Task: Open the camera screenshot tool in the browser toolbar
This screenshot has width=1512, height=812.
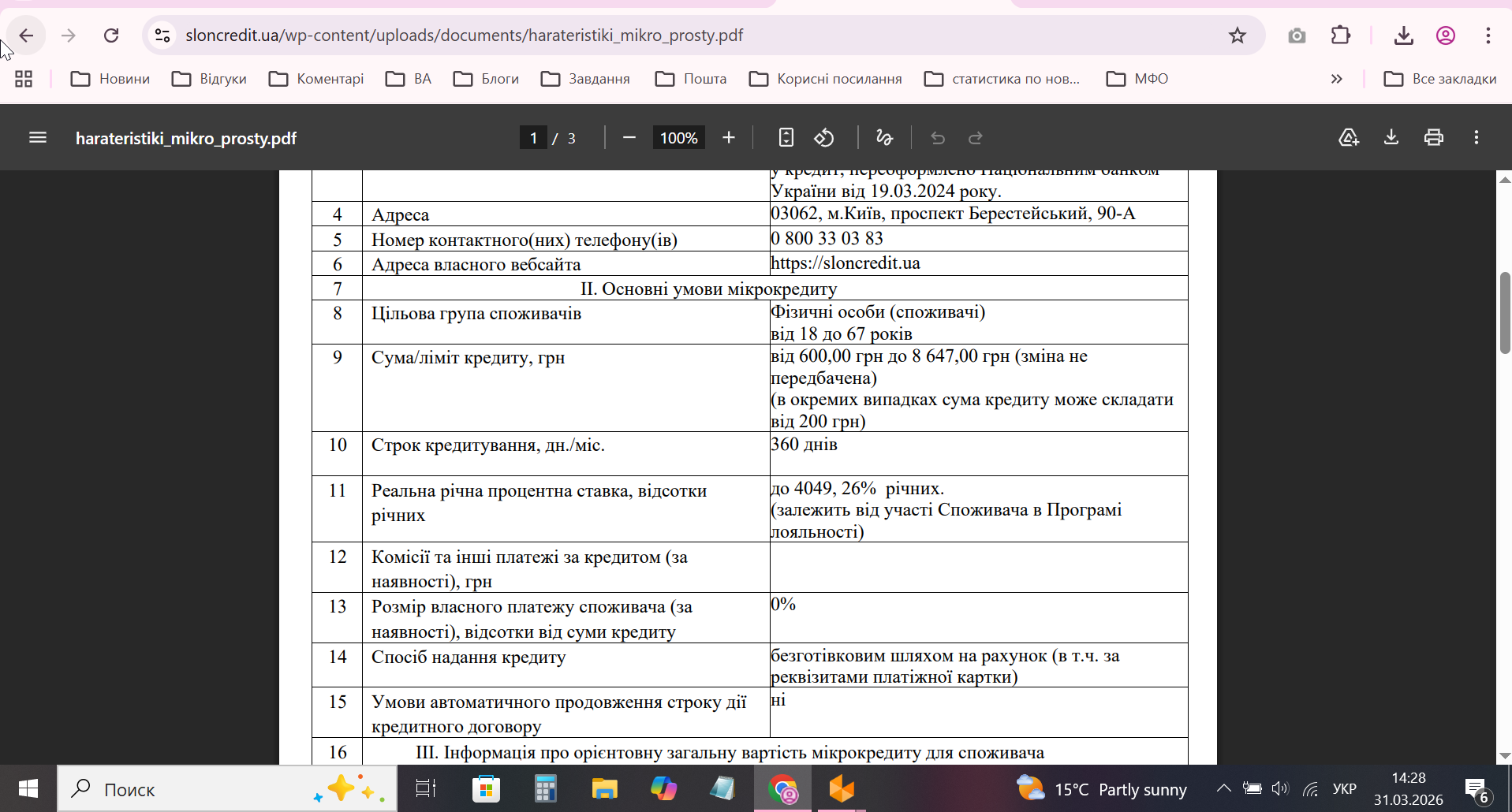Action: pyautogui.click(x=1297, y=35)
